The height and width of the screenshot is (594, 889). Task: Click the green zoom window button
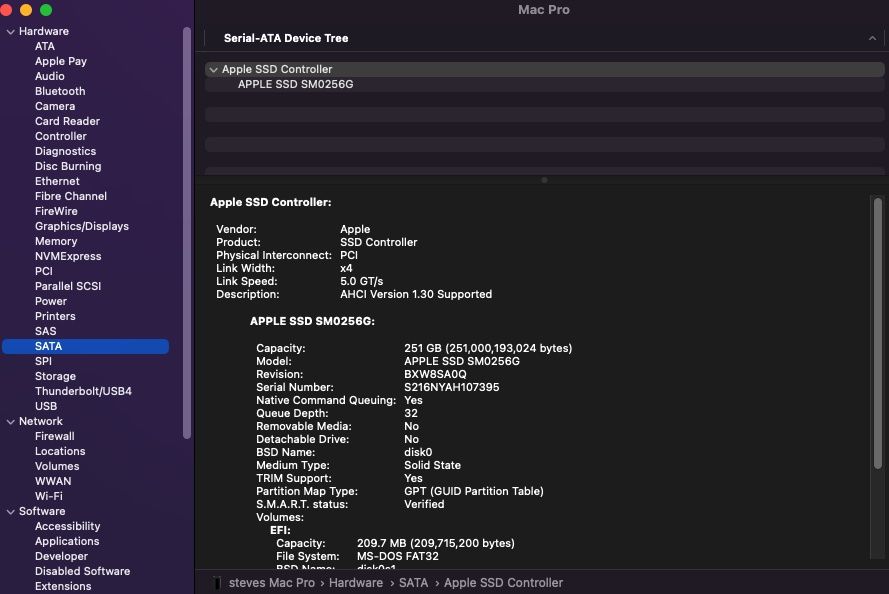tap(46, 10)
